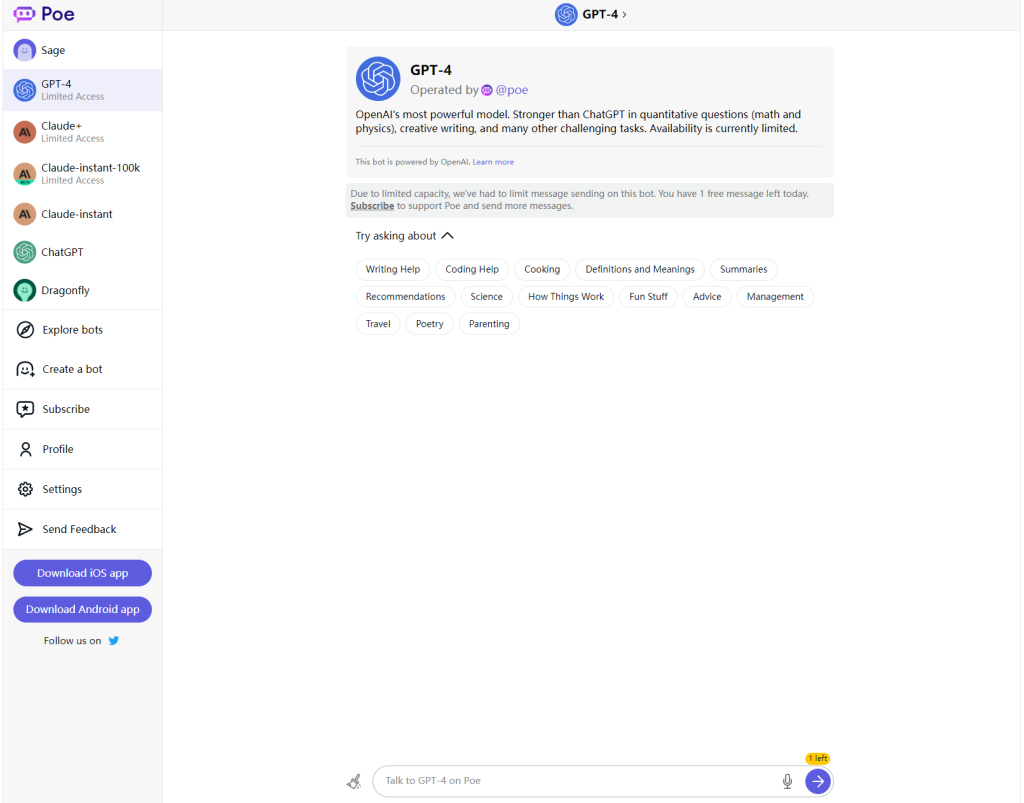
Task: Click the Profile person icon
Action: [25, 449]
